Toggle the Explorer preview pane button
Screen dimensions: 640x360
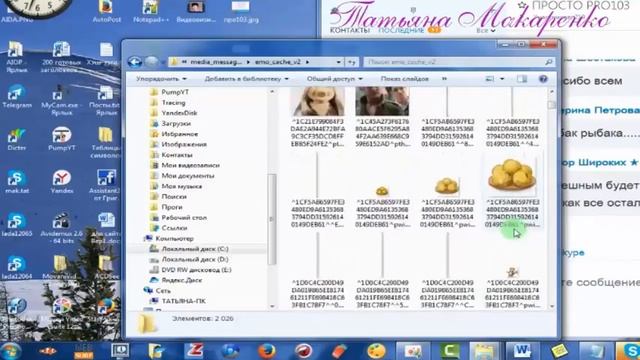pos(522,79)
